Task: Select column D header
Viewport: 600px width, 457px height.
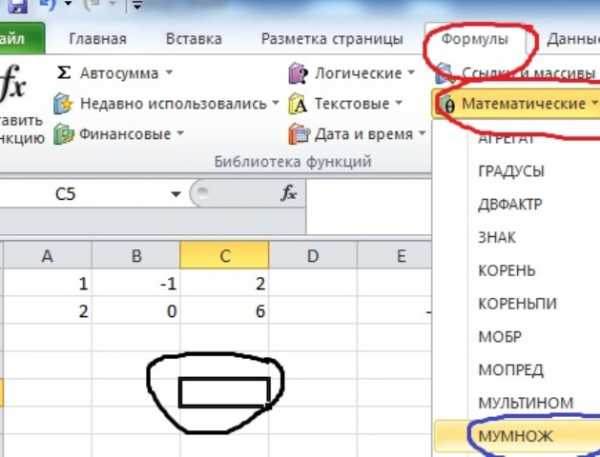Action: pyautogui.click(x=313, y=256)
